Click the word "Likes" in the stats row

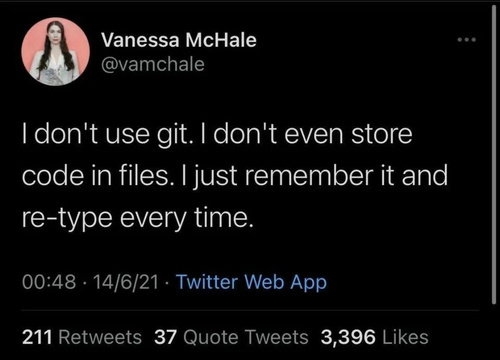point(405,337)
